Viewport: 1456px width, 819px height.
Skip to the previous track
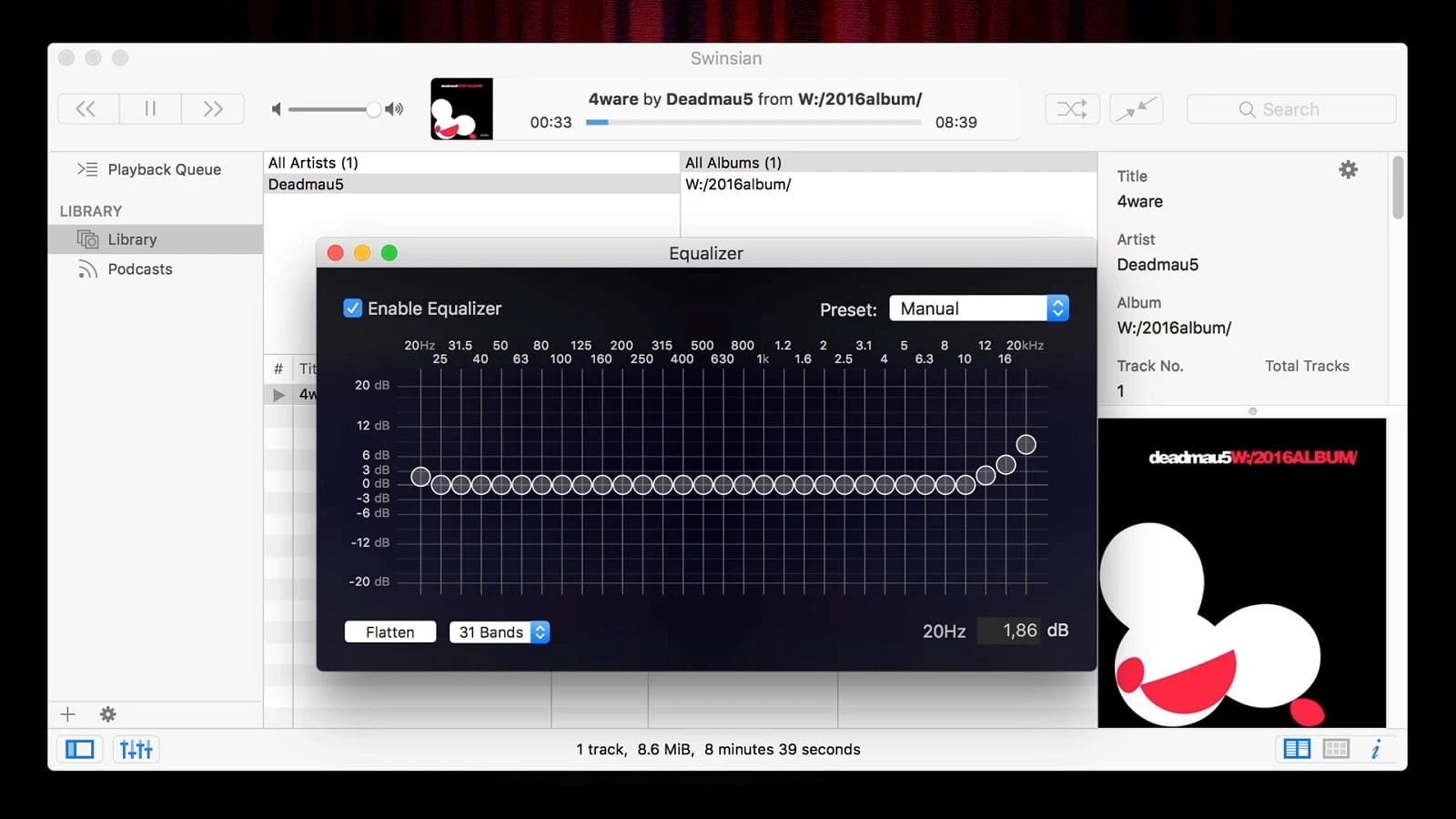coord(87,109)
